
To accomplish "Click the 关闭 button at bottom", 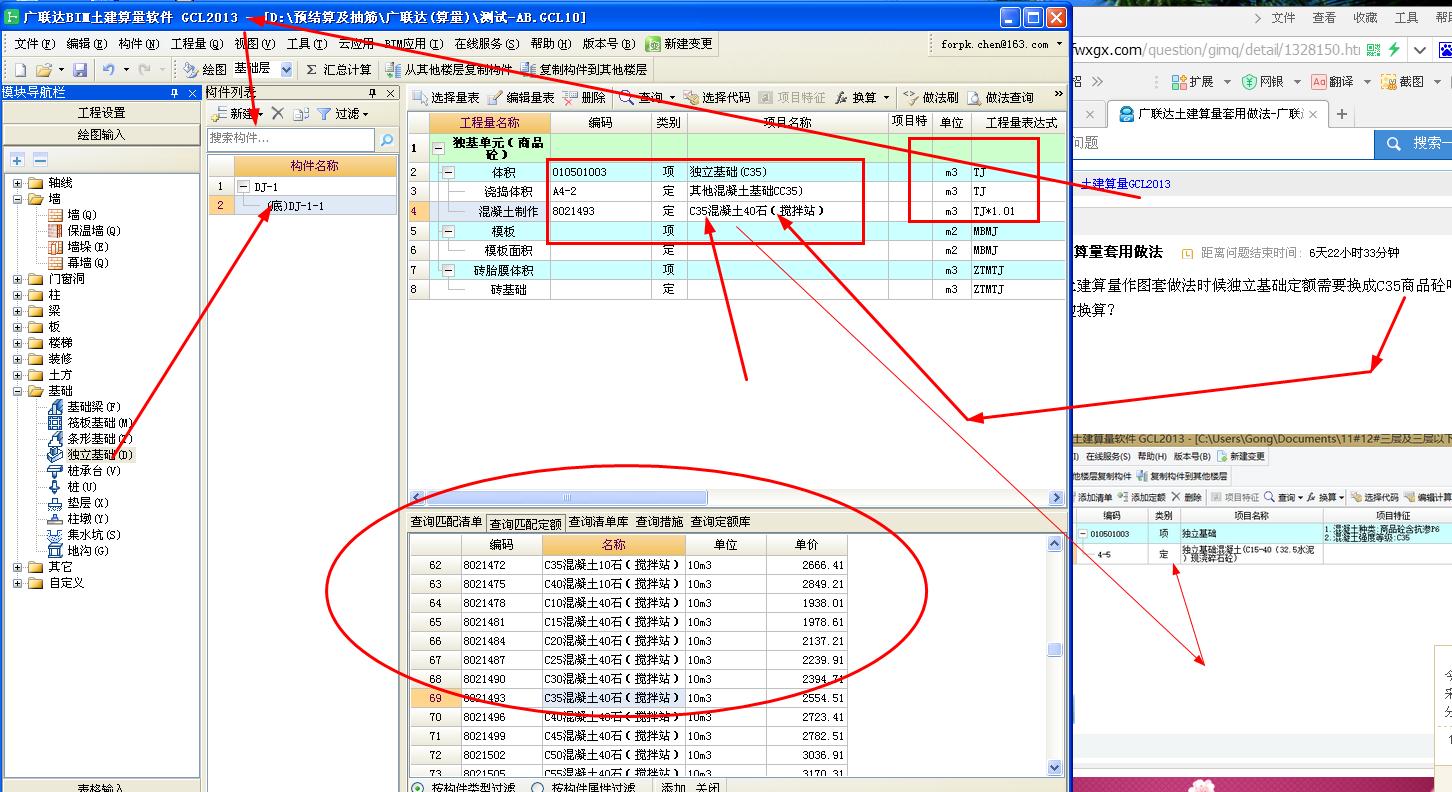I will [x=707, y=788].
